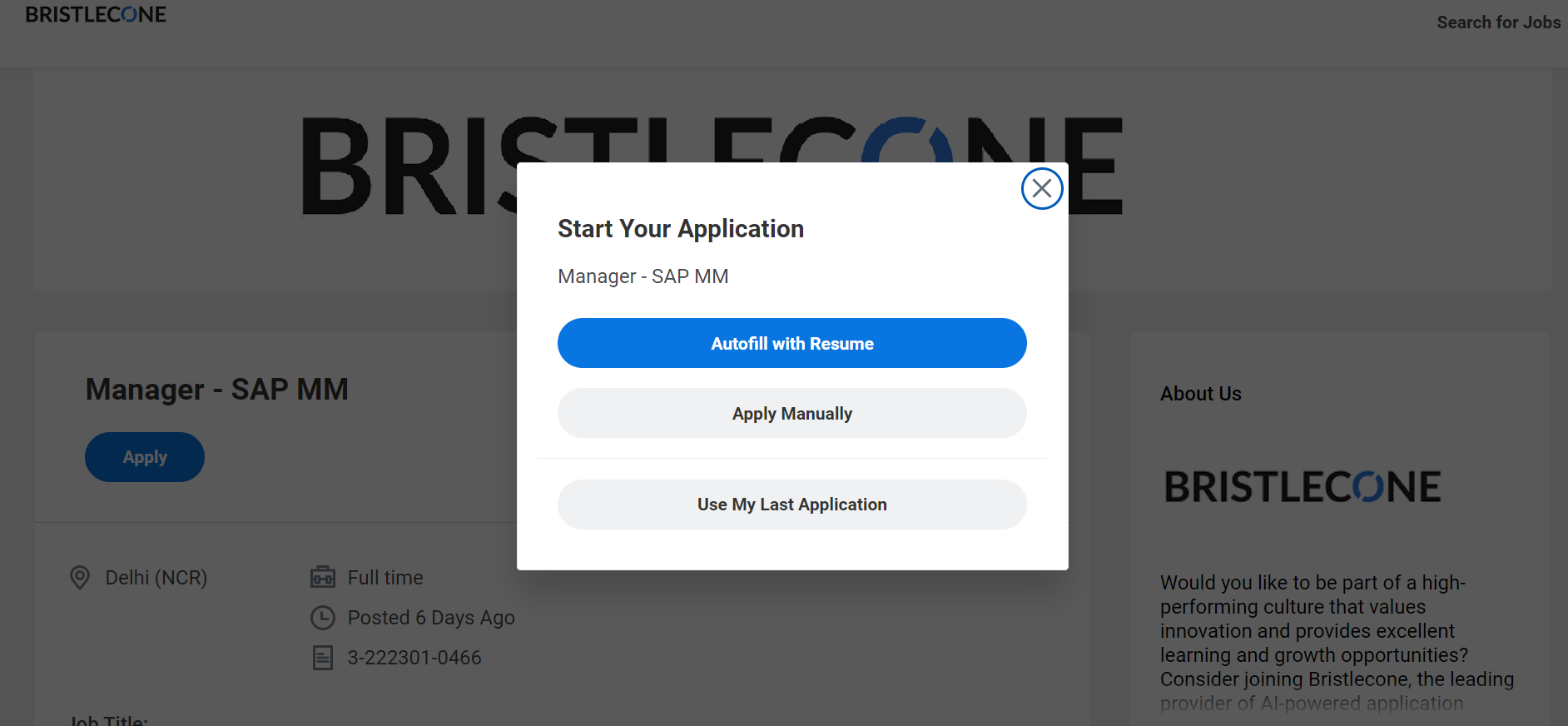Image resolution: width=1568 pixels, height=726 pixels.
Task: Click the About Us description paragraph
Action: click(1337, 643)
